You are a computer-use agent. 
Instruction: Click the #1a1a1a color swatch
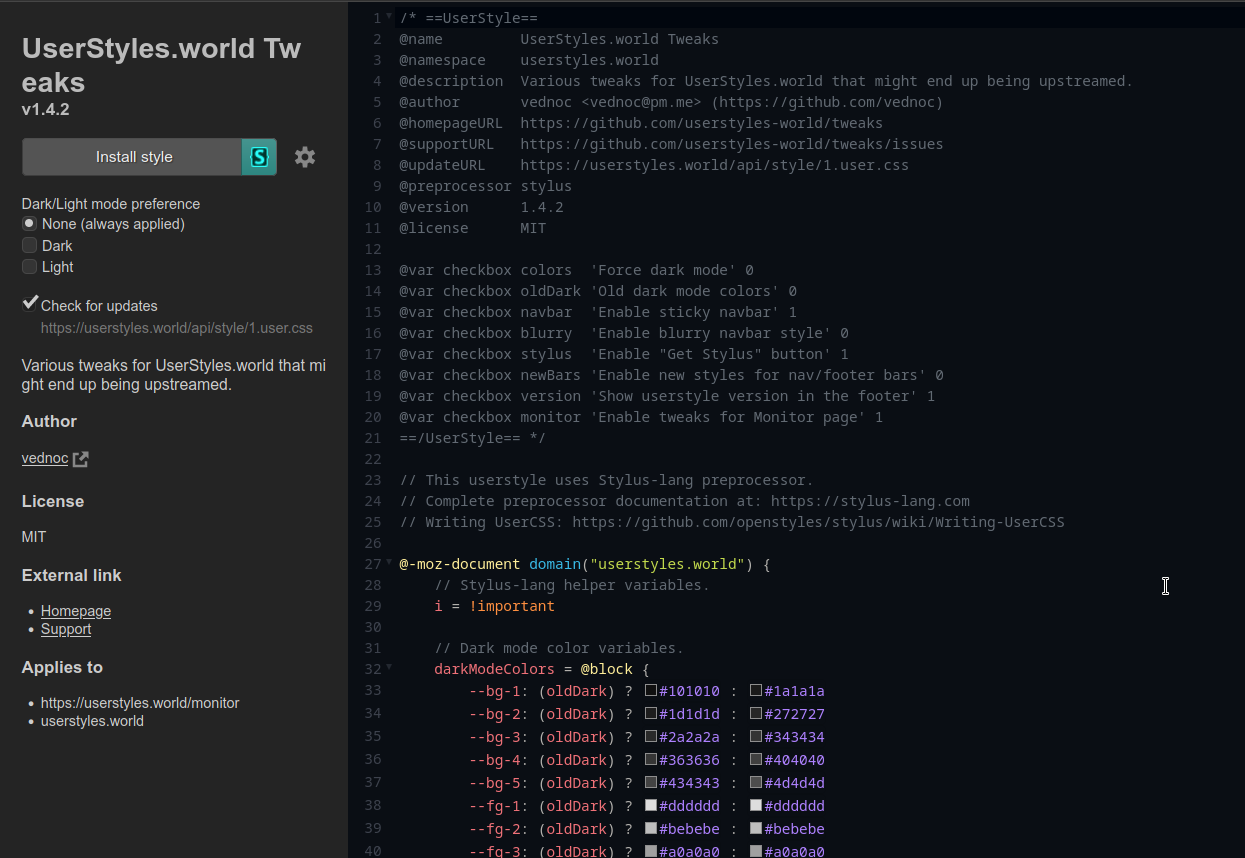756,691
